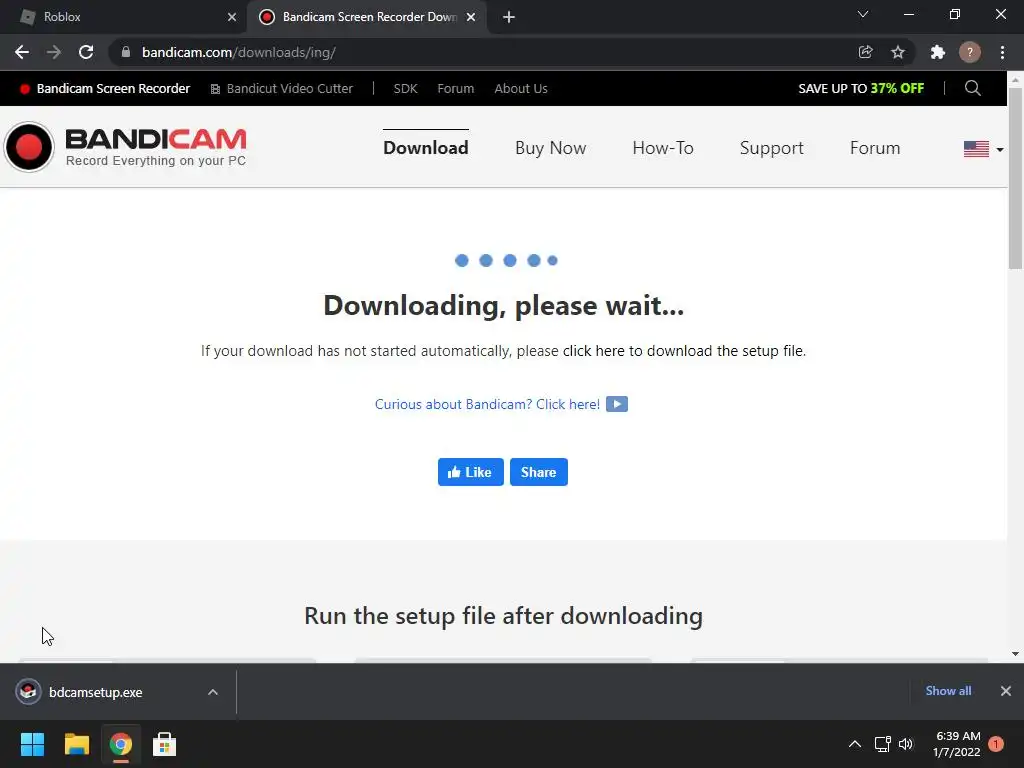
Task: Reload the Bandicam page
Action: 86,52
